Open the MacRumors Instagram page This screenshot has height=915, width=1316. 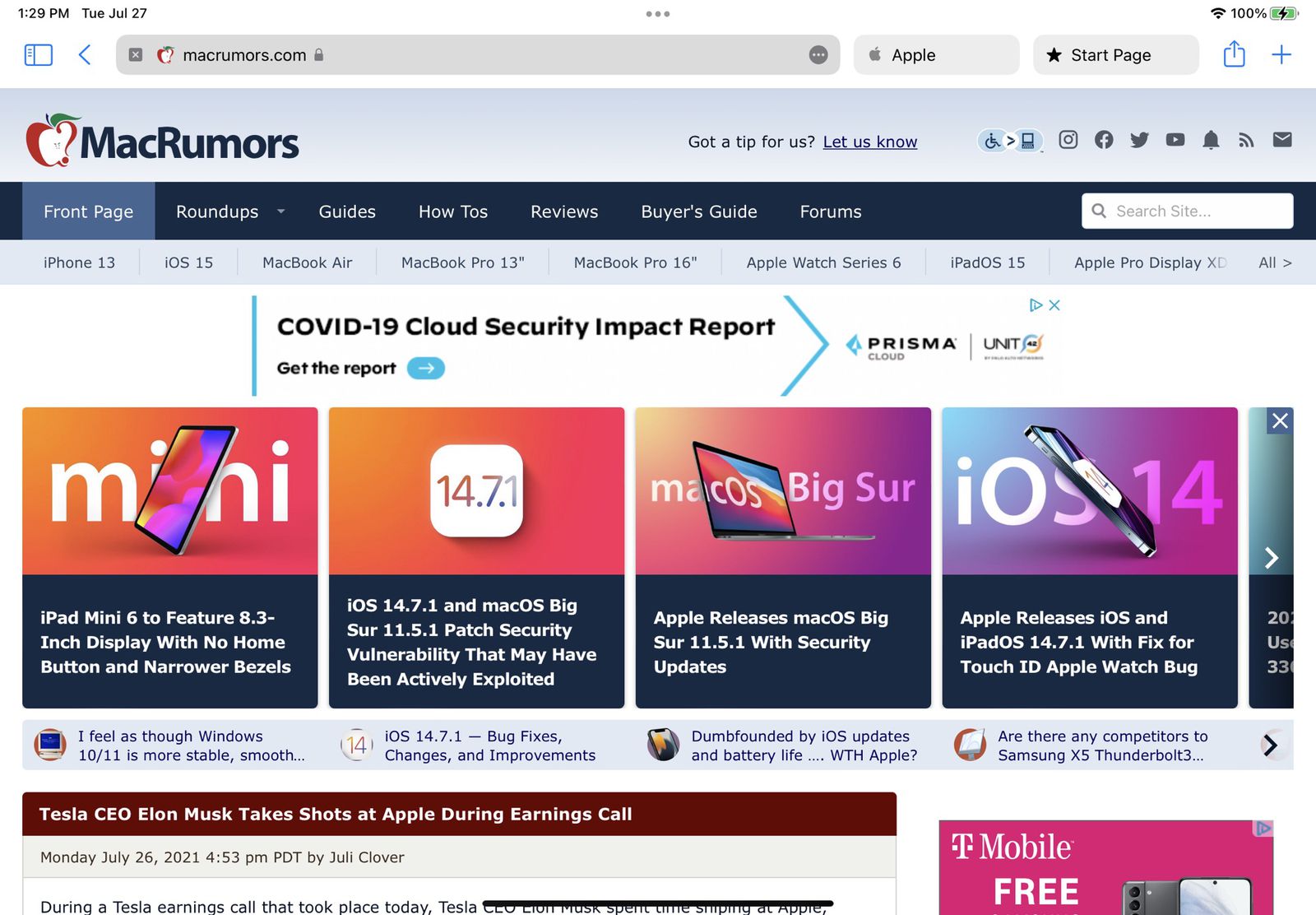(1068, 140)
